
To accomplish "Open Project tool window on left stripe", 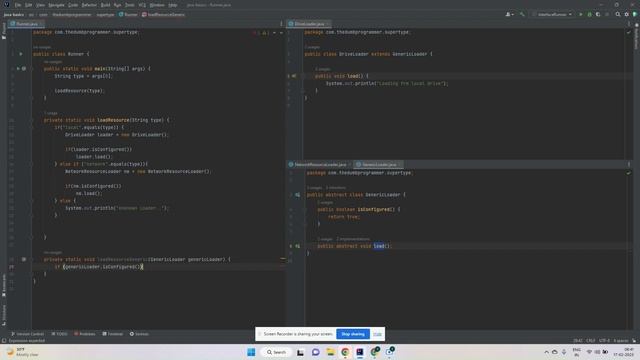I will coord(4,31).
